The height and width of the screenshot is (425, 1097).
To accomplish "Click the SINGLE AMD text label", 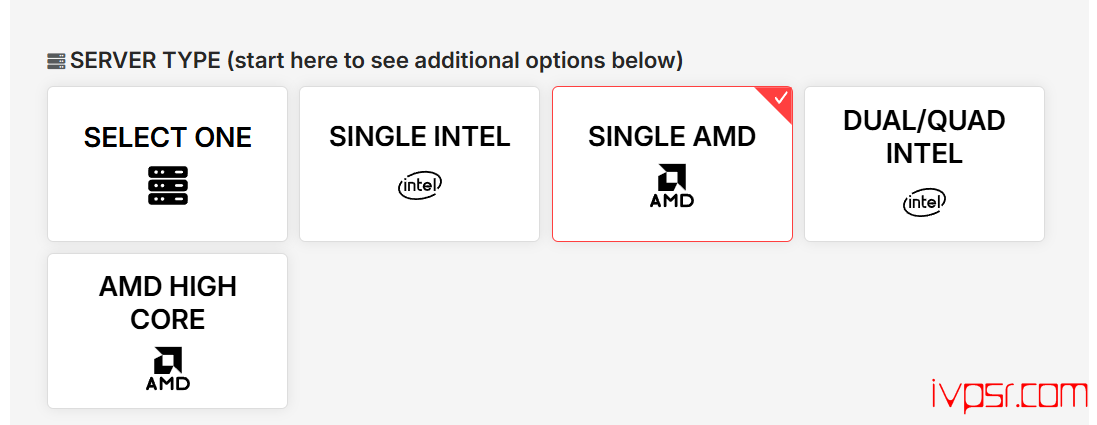I will click(672, 137).
